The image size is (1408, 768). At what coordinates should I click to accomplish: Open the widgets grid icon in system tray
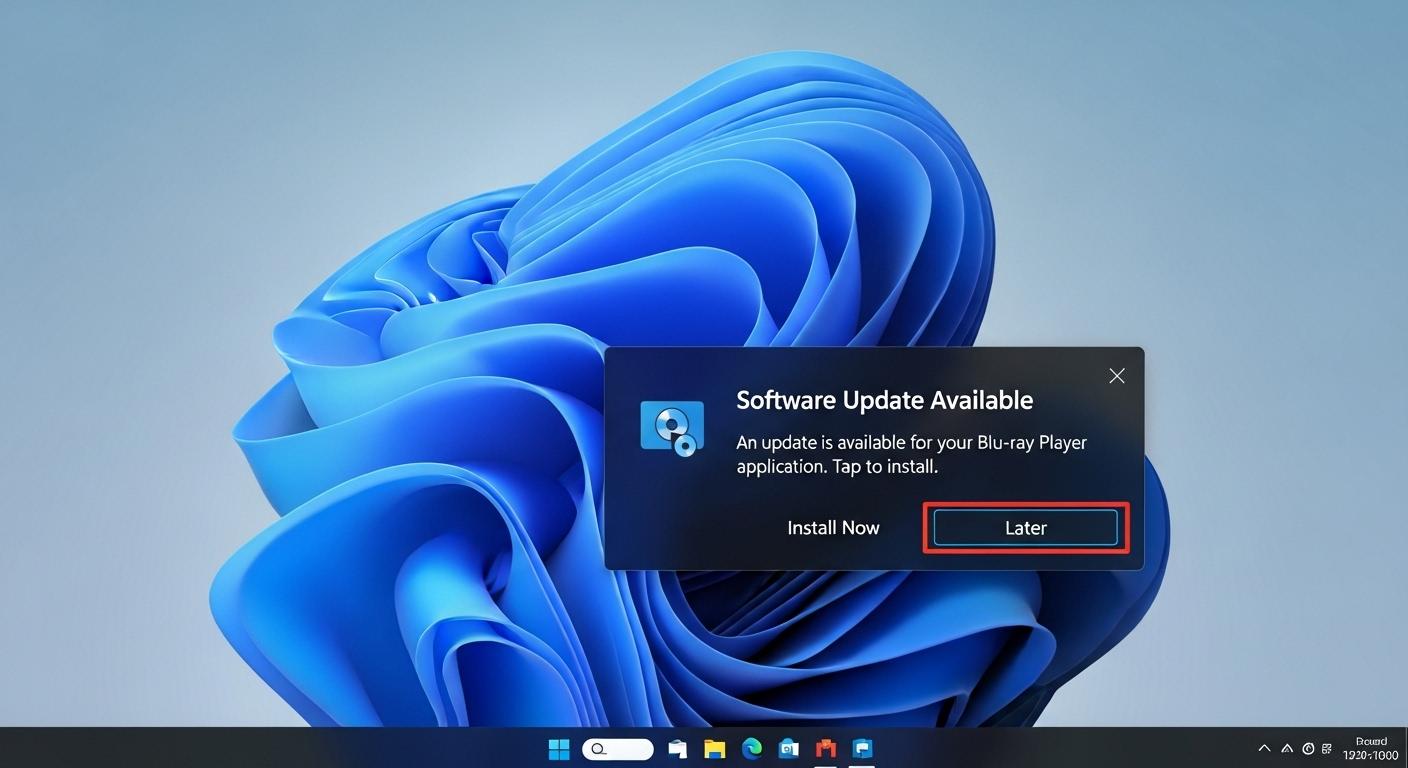pos(1327,748)
